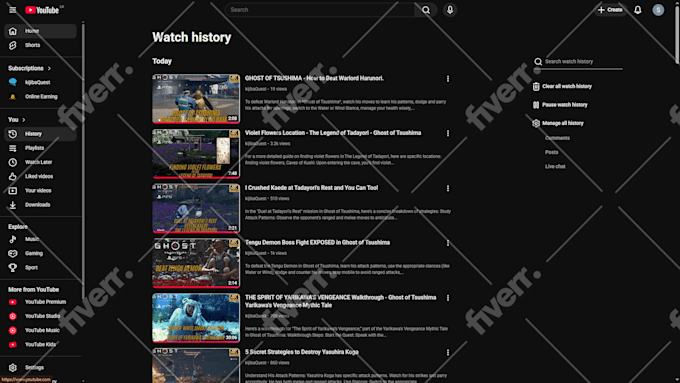Screen dimensions: 680x383
Task: Open options for Tengu Demon Boss video
Action: (x=448, y=243)
